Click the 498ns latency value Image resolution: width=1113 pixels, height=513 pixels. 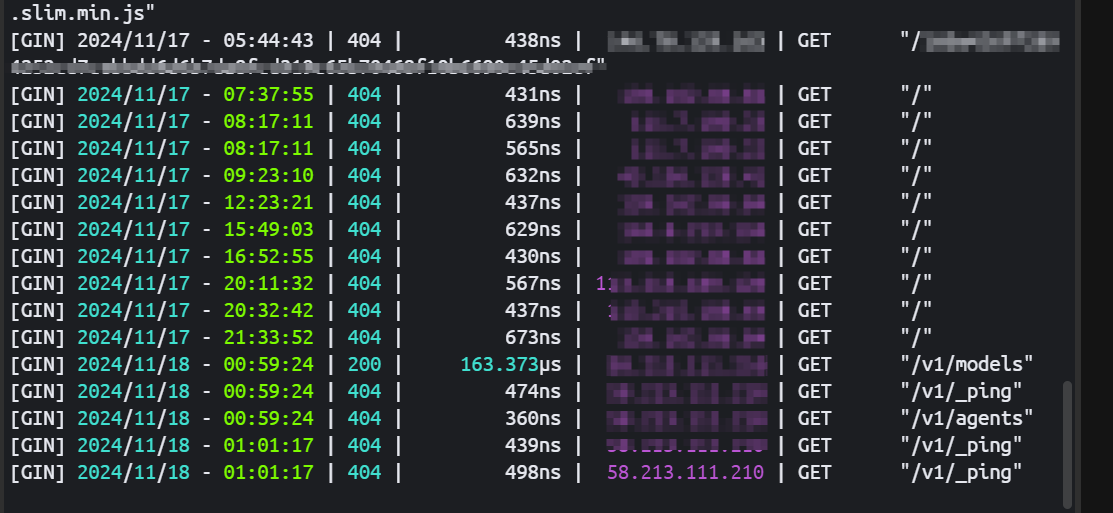[x=533, y=473]
